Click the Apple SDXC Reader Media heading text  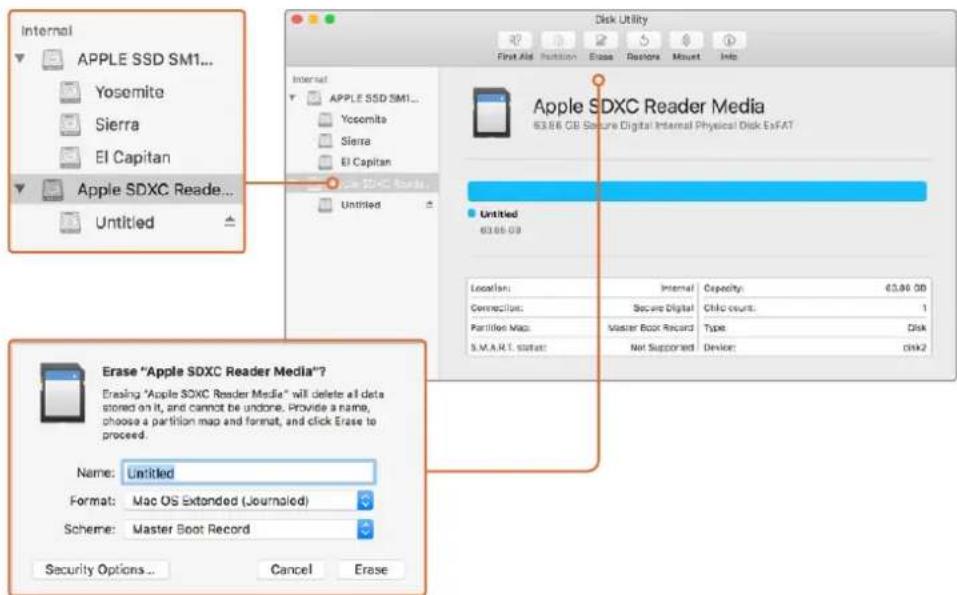click(649, 106)
